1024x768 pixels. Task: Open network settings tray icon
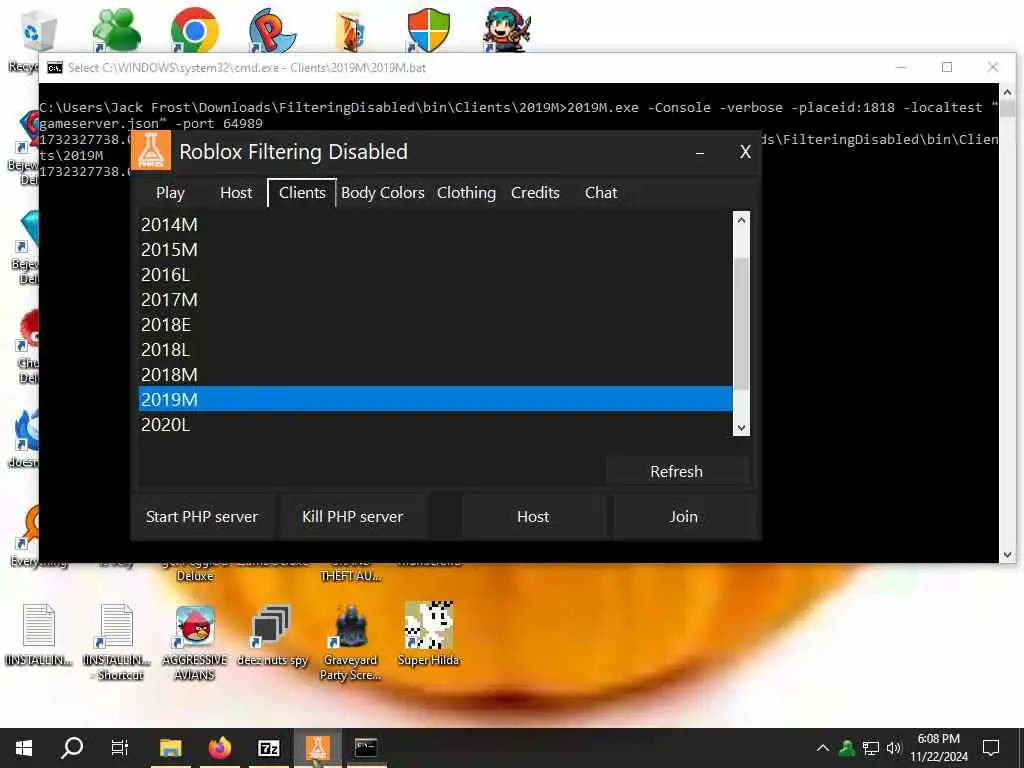pos(871,748)
